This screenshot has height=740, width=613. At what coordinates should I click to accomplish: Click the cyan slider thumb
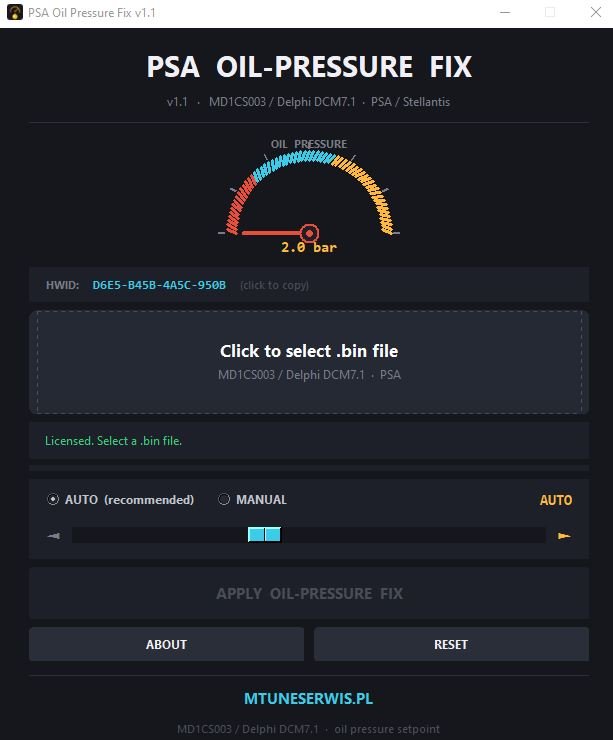click(x=264, y=535)
